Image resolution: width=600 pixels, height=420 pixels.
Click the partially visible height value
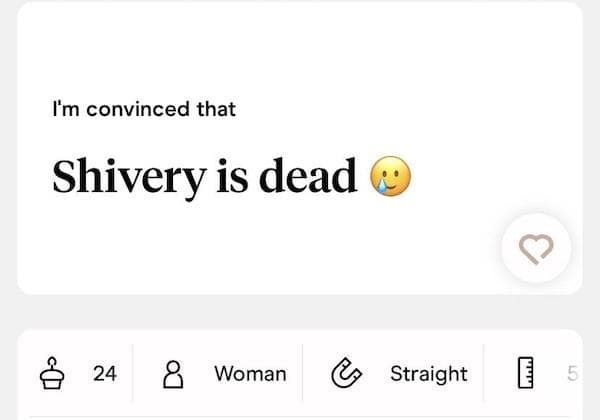tap(572, 374)
